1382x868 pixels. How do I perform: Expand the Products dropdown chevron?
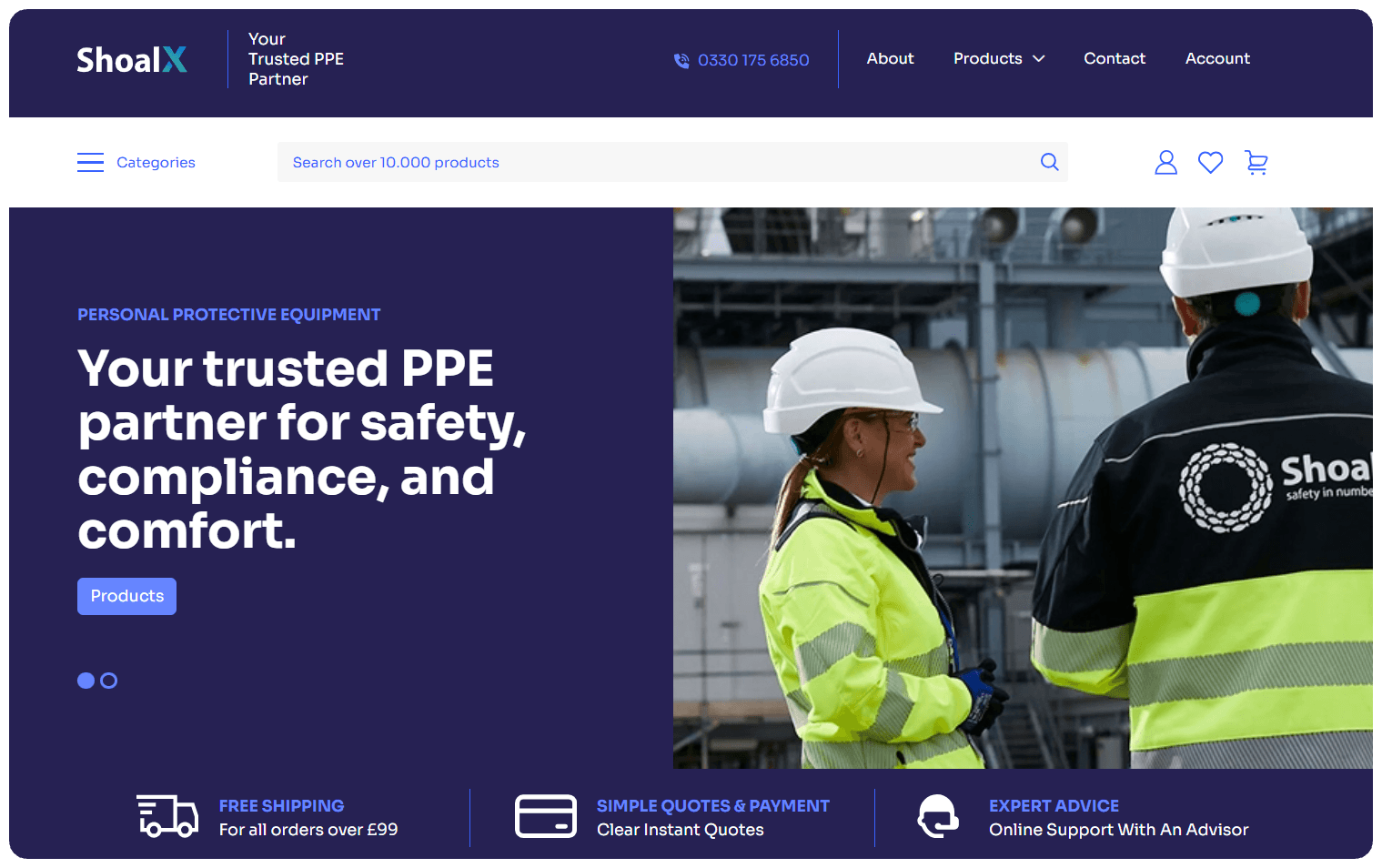click(x=1039, y=59)
